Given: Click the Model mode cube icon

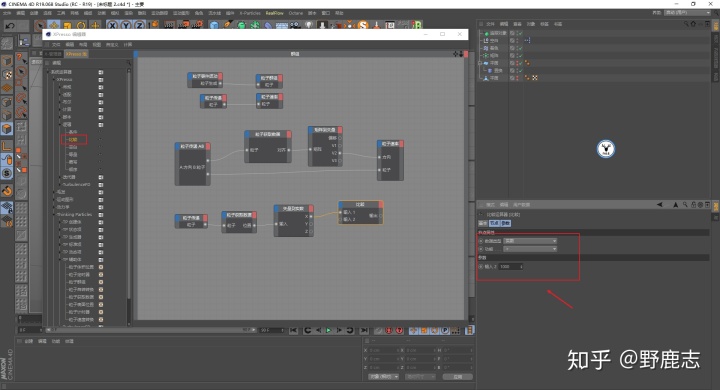Looking at the screenshot, I should 7,61.
